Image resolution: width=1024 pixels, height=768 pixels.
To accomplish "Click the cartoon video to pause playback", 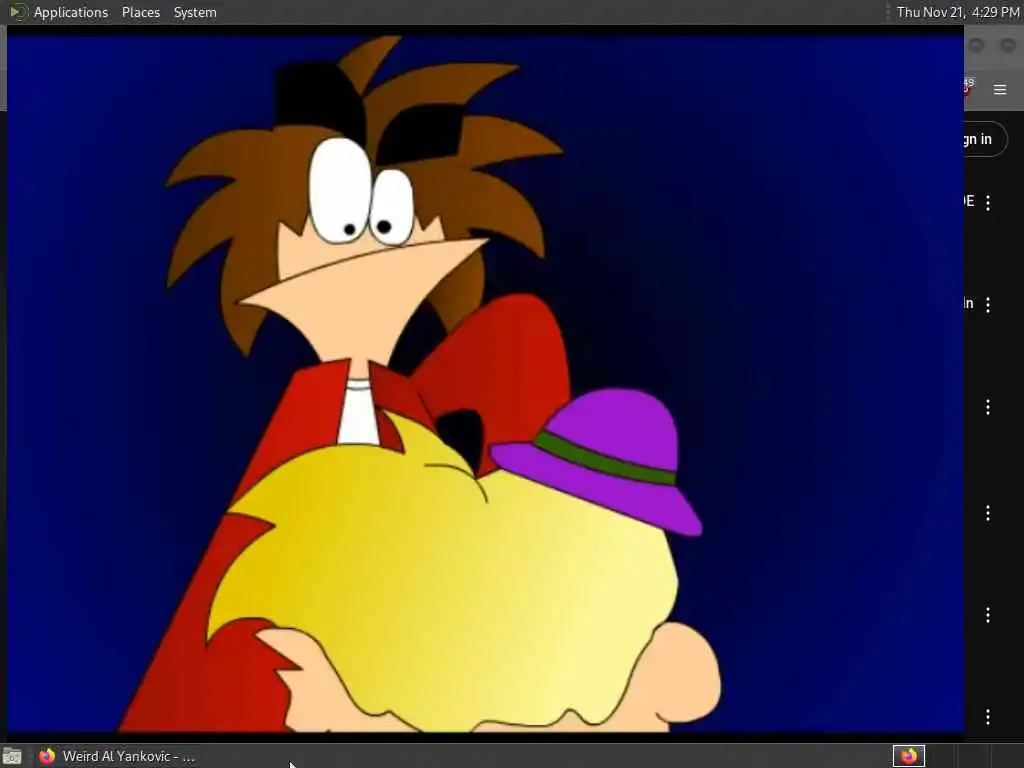I will coord(485,384).
